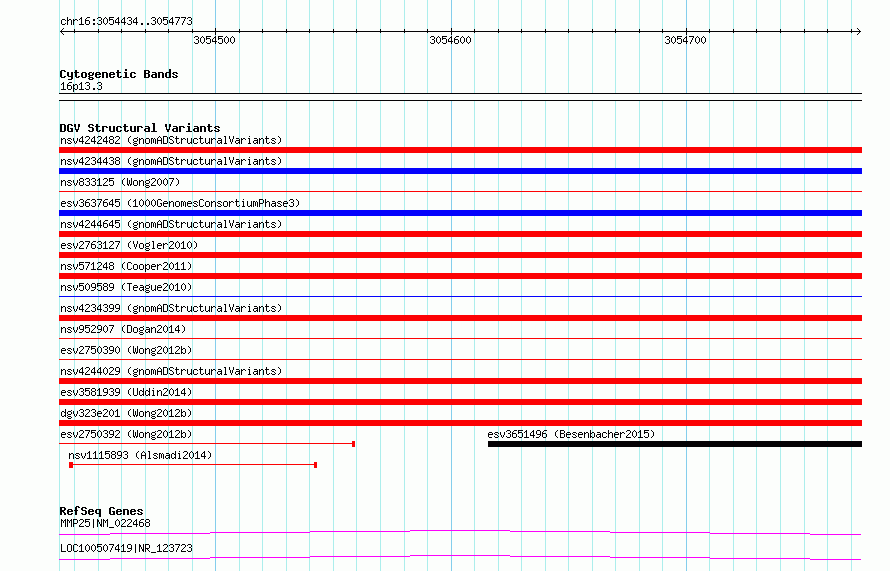Click the red bar under nsv4242482
Image resolution: width=890 pixels, height=571 pixels.
pos(460,150)
